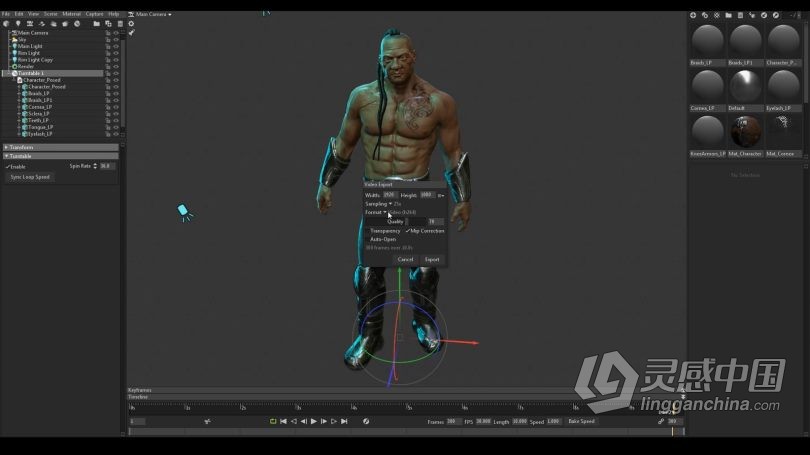Screen dimensions: 810x455
Task: Open the Material menu
Action: pos(71,14)
